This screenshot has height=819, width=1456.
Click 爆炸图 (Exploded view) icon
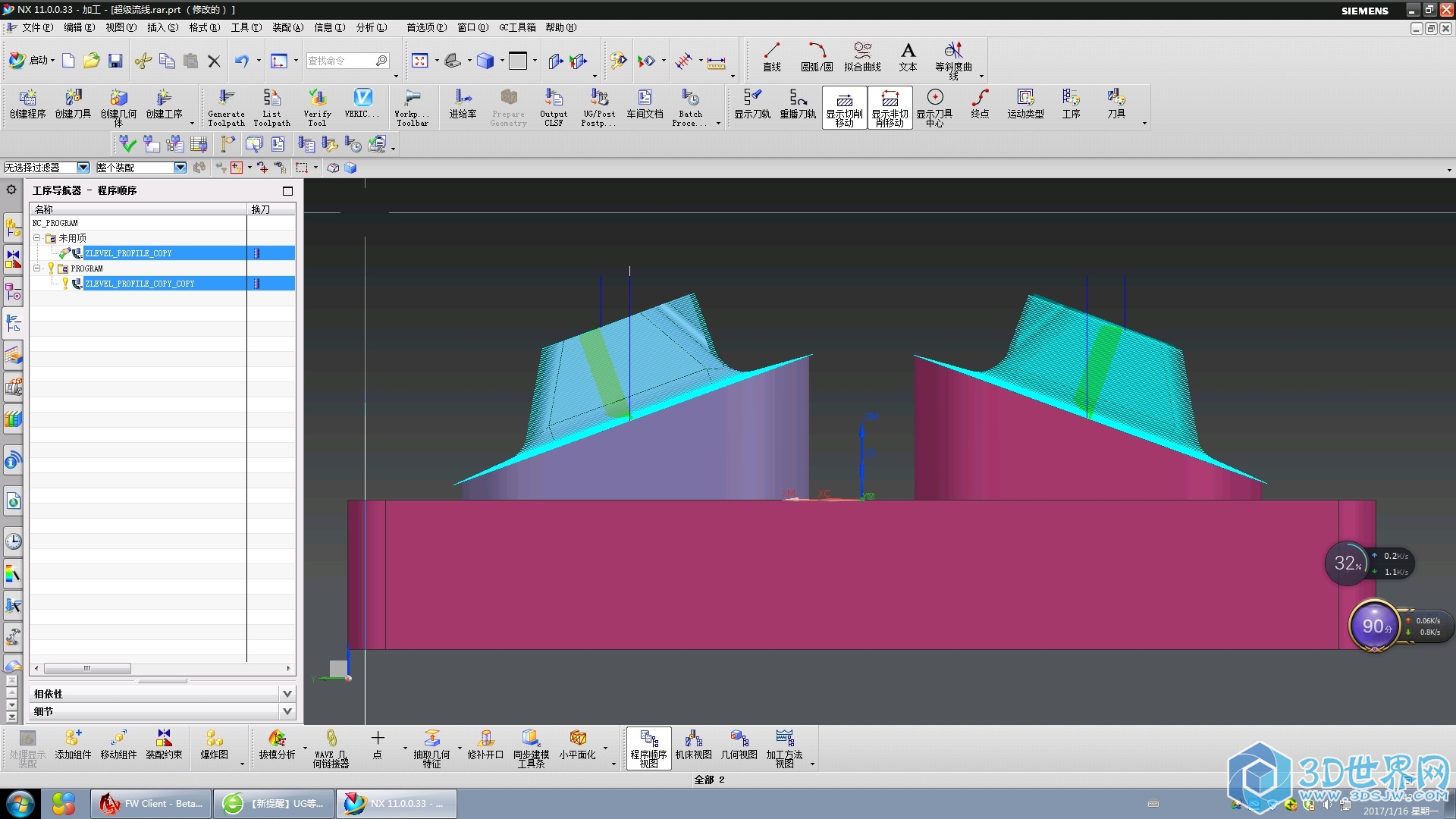pos(214,745)
